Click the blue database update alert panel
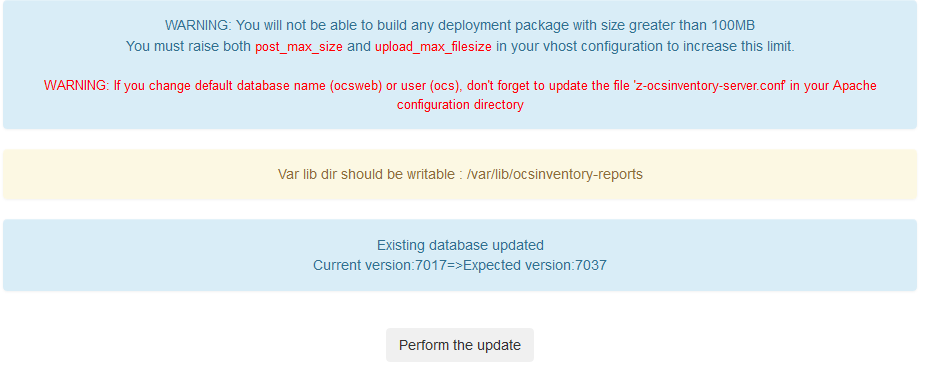940x369 pixels. 460,255
